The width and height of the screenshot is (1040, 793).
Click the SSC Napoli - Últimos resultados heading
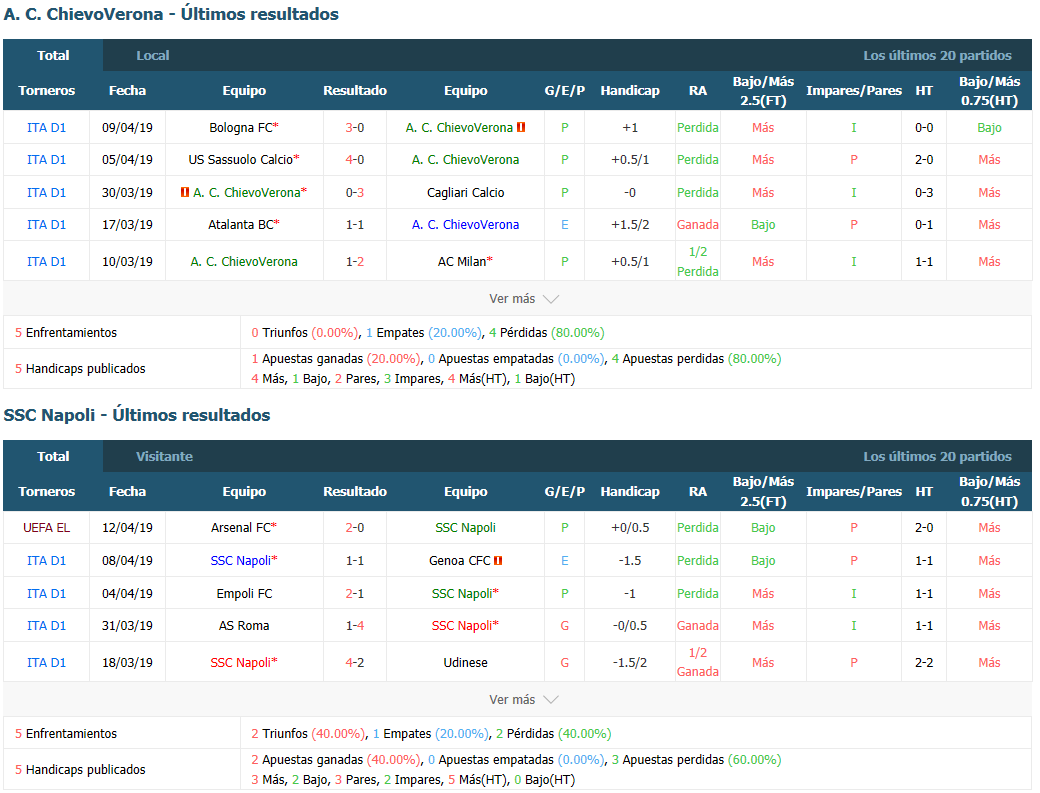(137, 415)
